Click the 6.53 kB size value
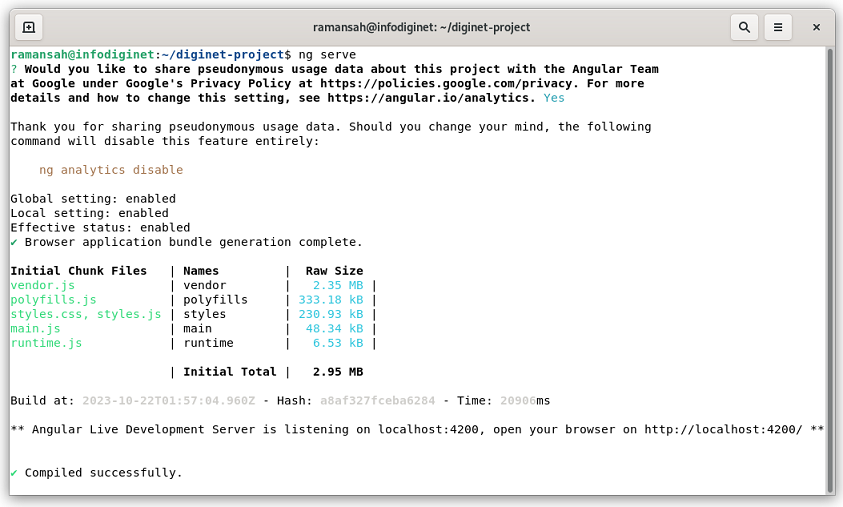This screenshot has width=843, height=507. (x=338, y=343)
